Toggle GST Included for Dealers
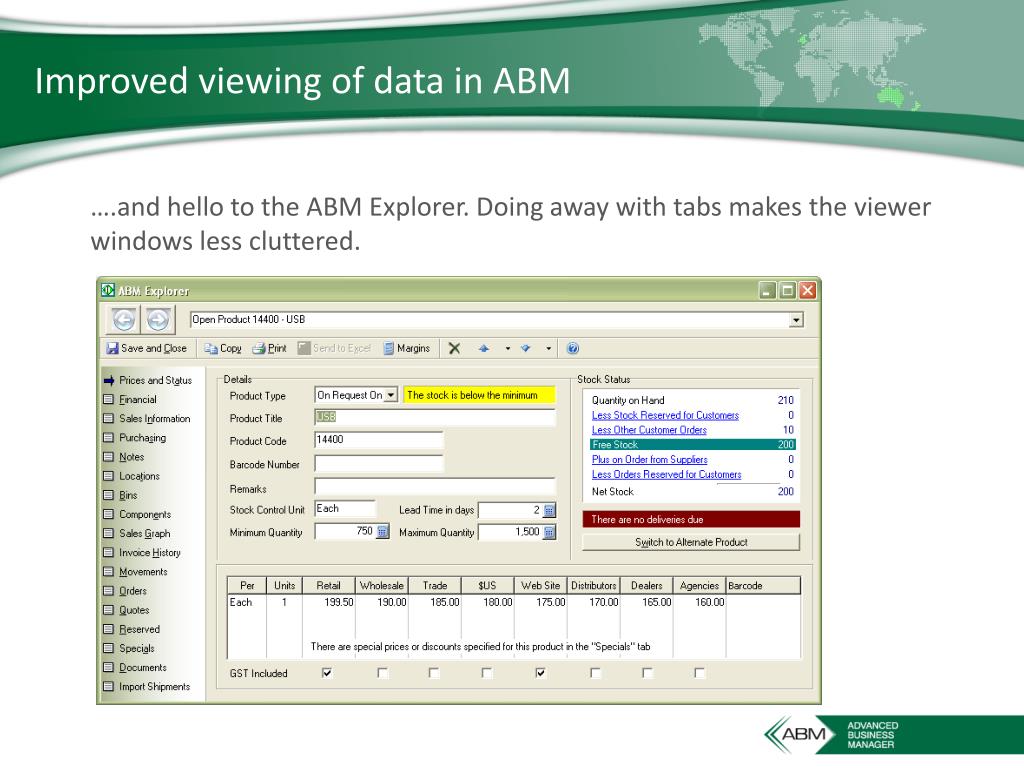The image size is (1024, 768). [x=647, y=673]
